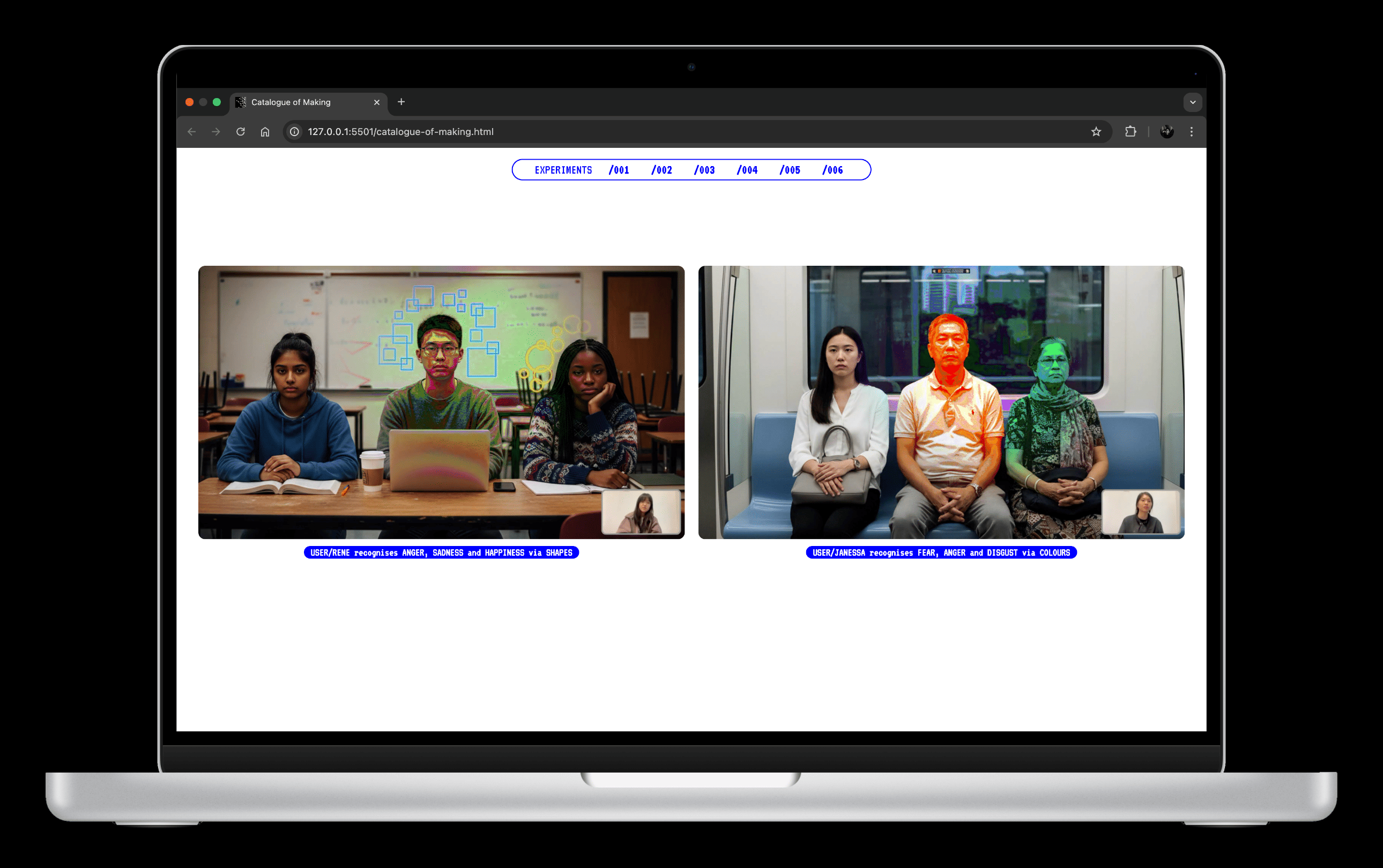Open the extensions puzzle icon
The image size is (1383, 868).
coord(1131,131)
